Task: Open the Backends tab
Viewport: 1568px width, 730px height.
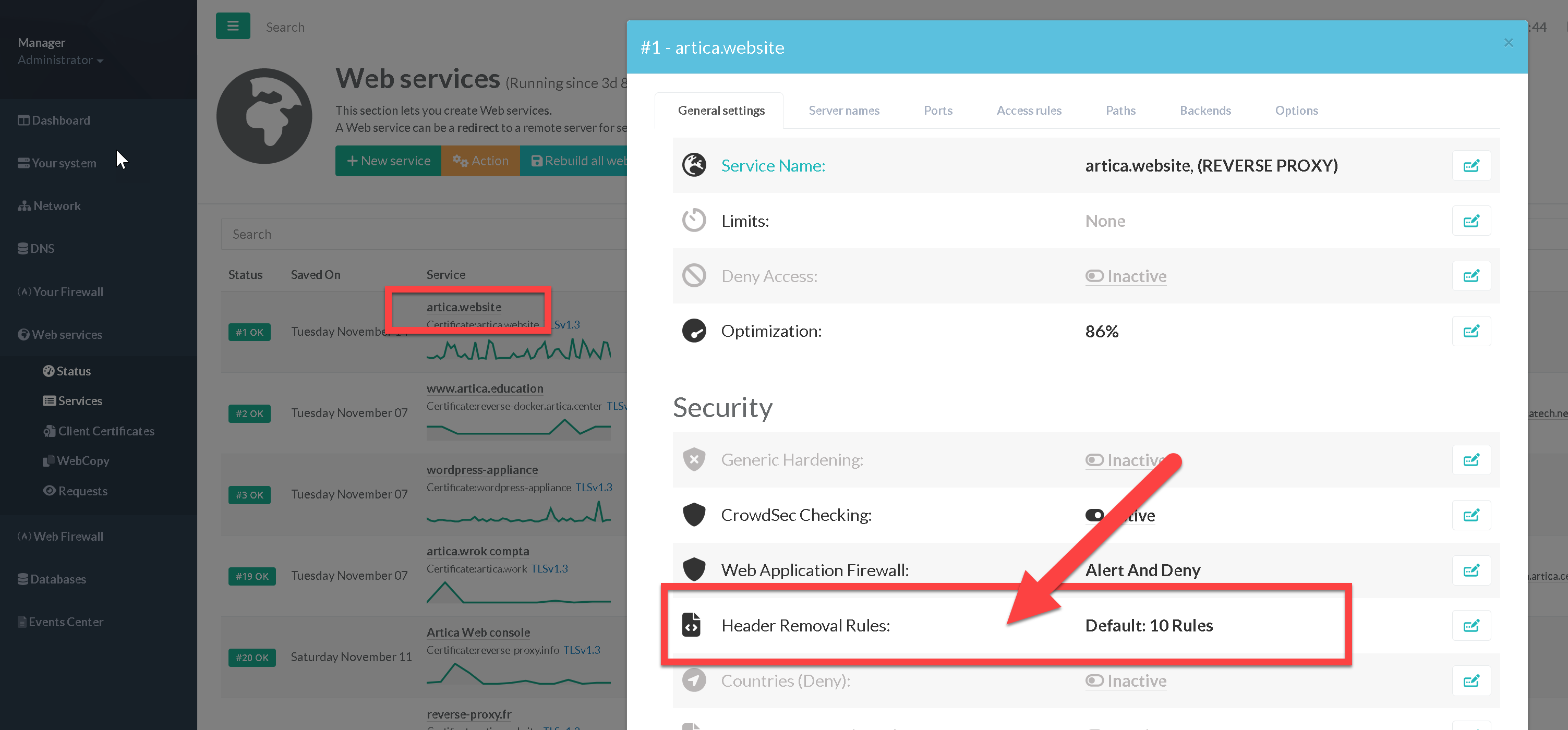Action: click(x=1204, y=111)
